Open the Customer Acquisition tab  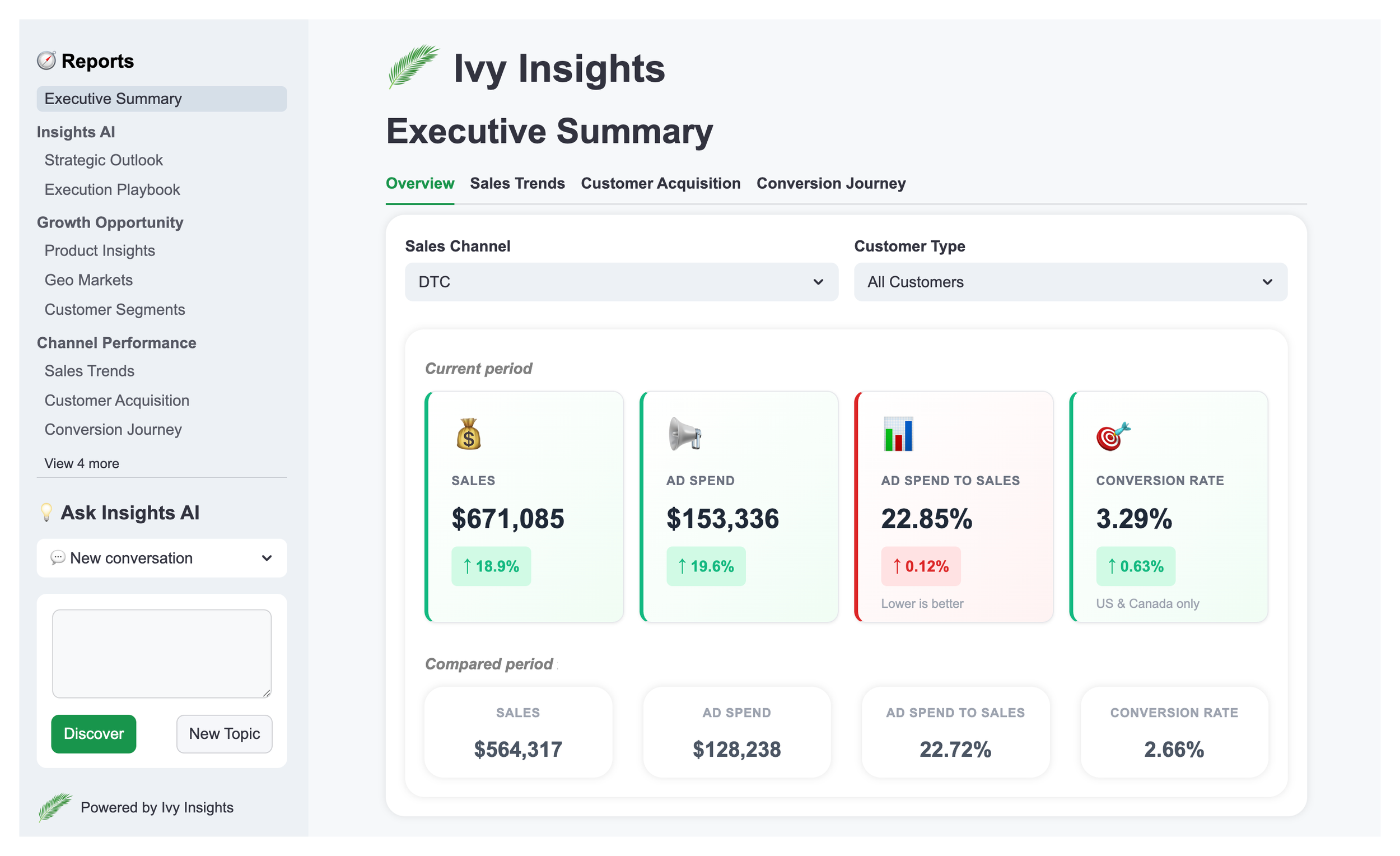(660, 183)
